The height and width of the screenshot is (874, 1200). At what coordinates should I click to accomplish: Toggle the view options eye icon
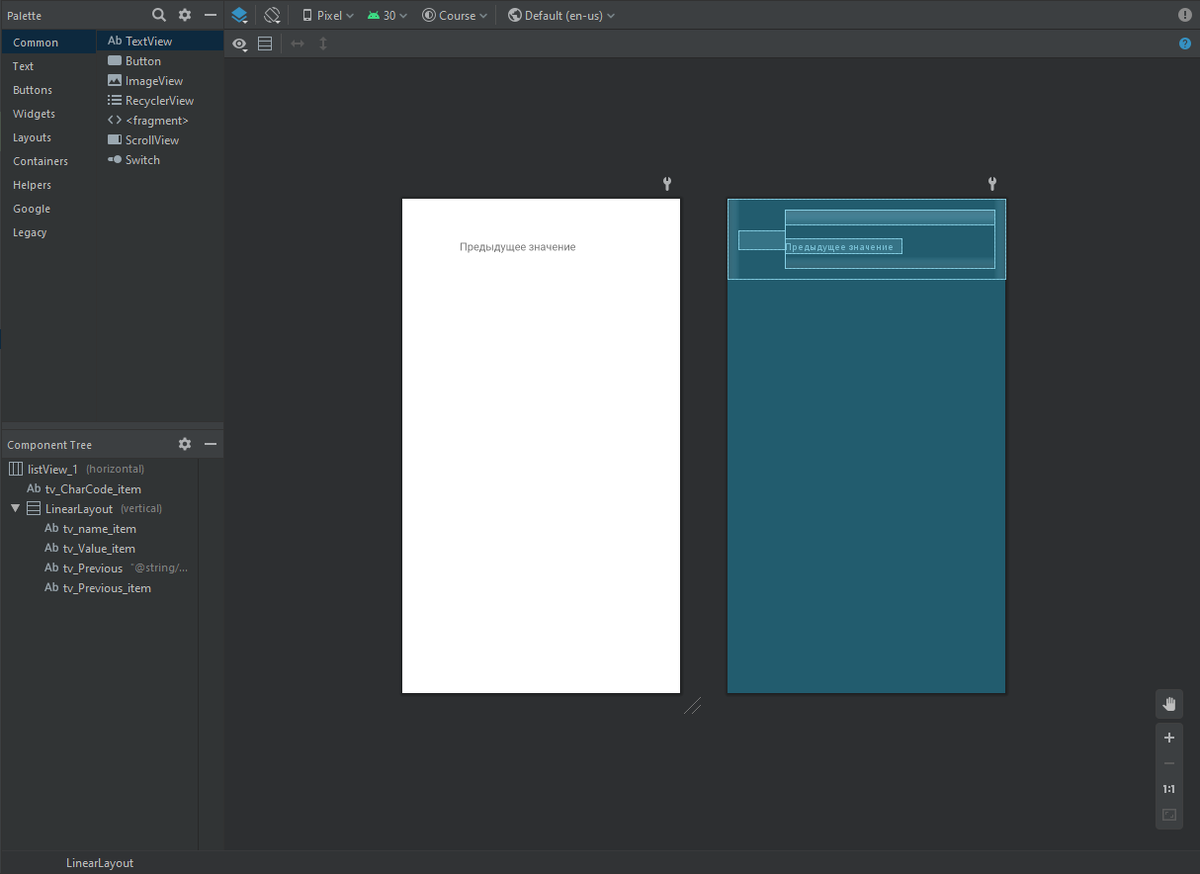[240, 44]
